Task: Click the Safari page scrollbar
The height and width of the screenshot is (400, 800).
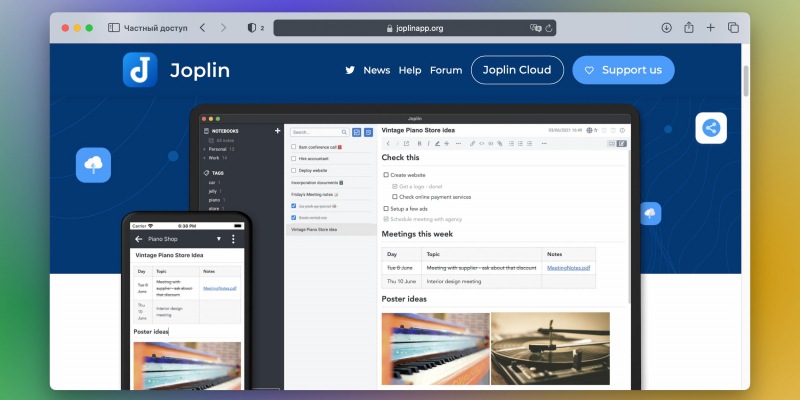Action: (745, 81)
